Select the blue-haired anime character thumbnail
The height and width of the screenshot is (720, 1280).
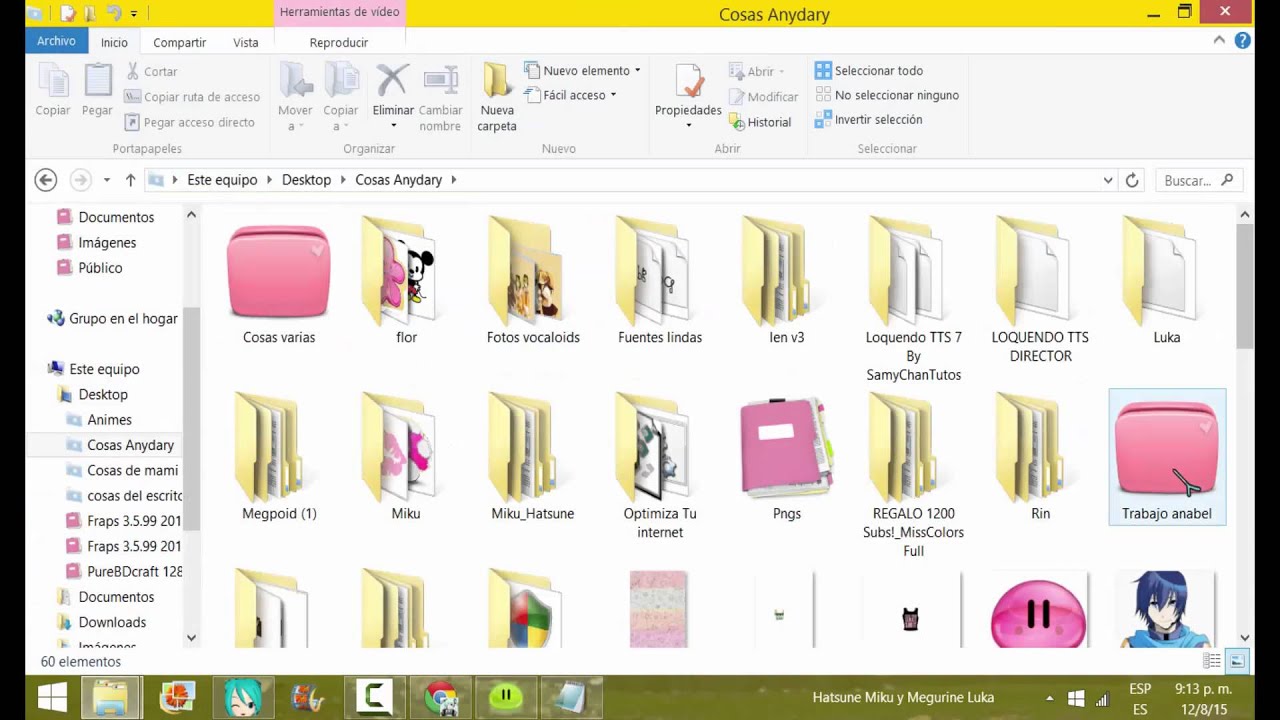click(x=1167, y=609)
